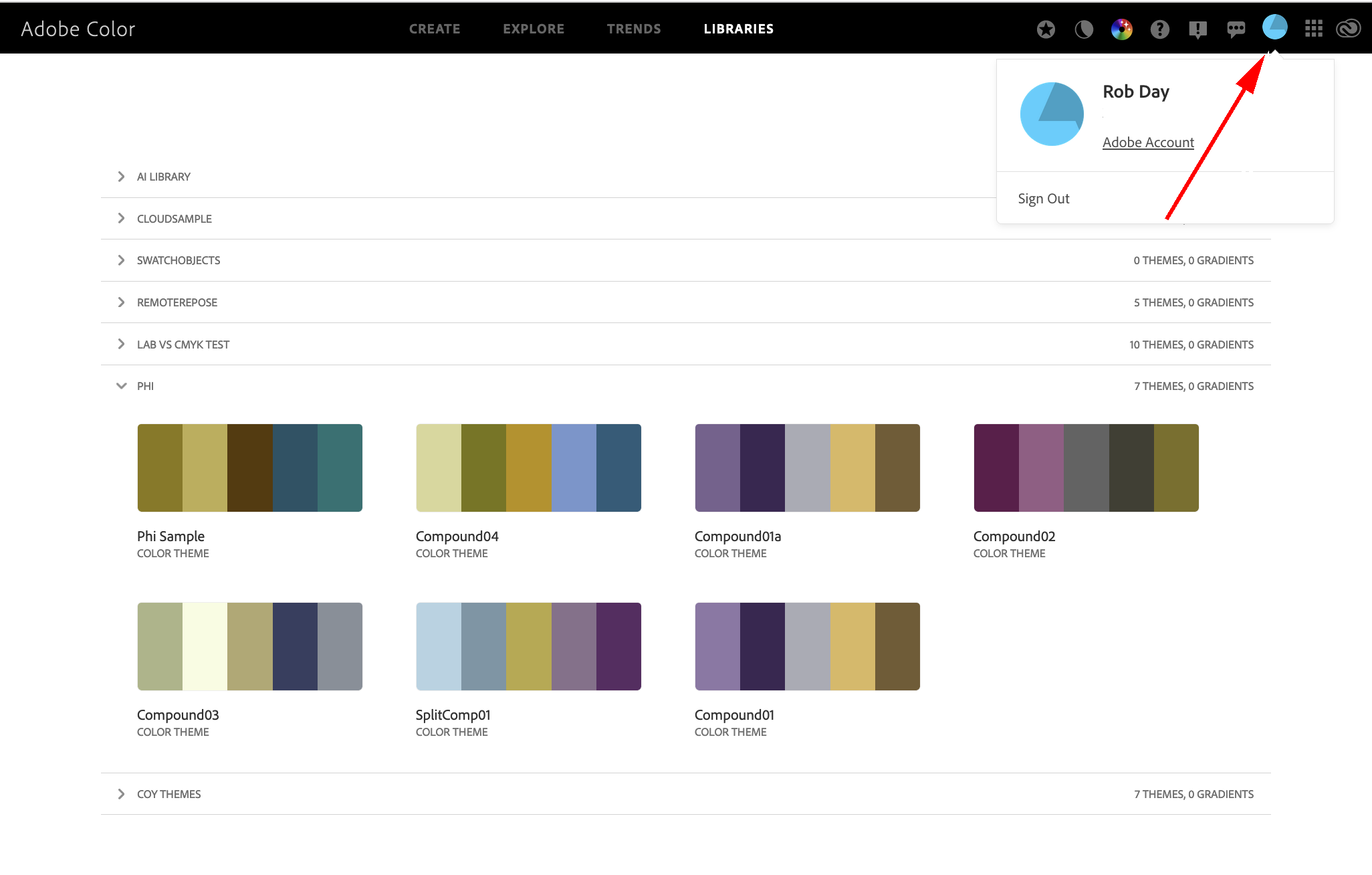Screen dimensions: 1372x875
Task: Expand the AI LIBRARY section
Action: (119, 176)
